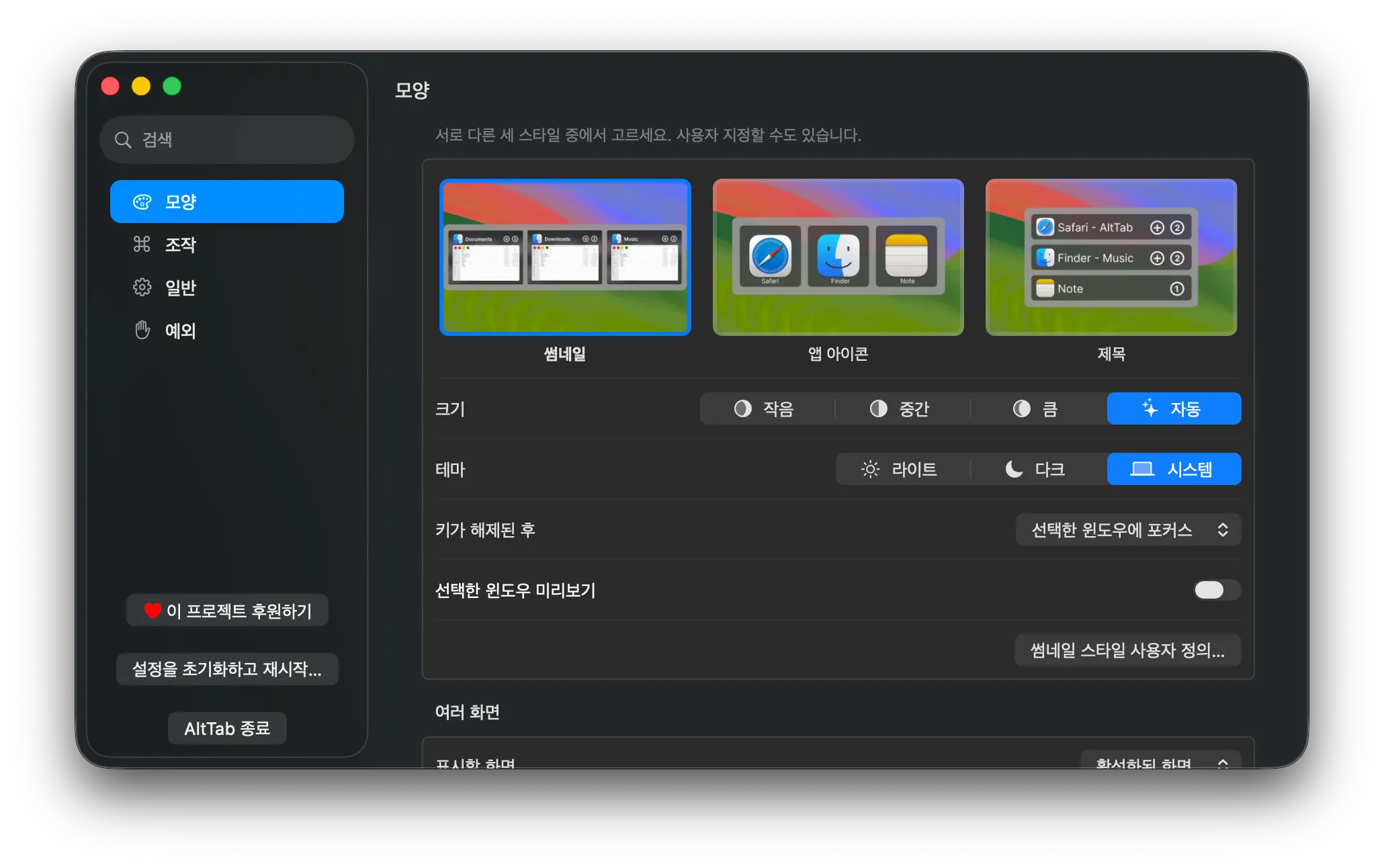
Task: Minimize the window with yellow button
Action: pyautogui.click(x=141, y=86)
